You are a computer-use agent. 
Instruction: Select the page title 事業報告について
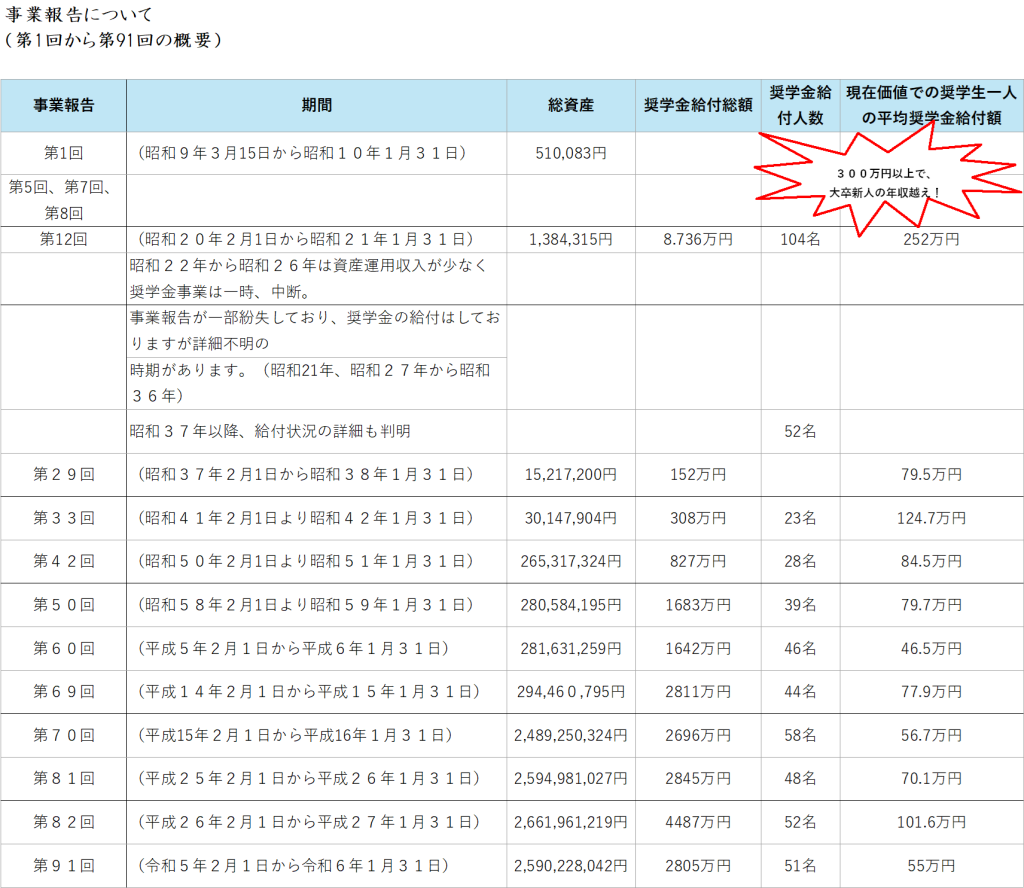[x=78, y=17]
